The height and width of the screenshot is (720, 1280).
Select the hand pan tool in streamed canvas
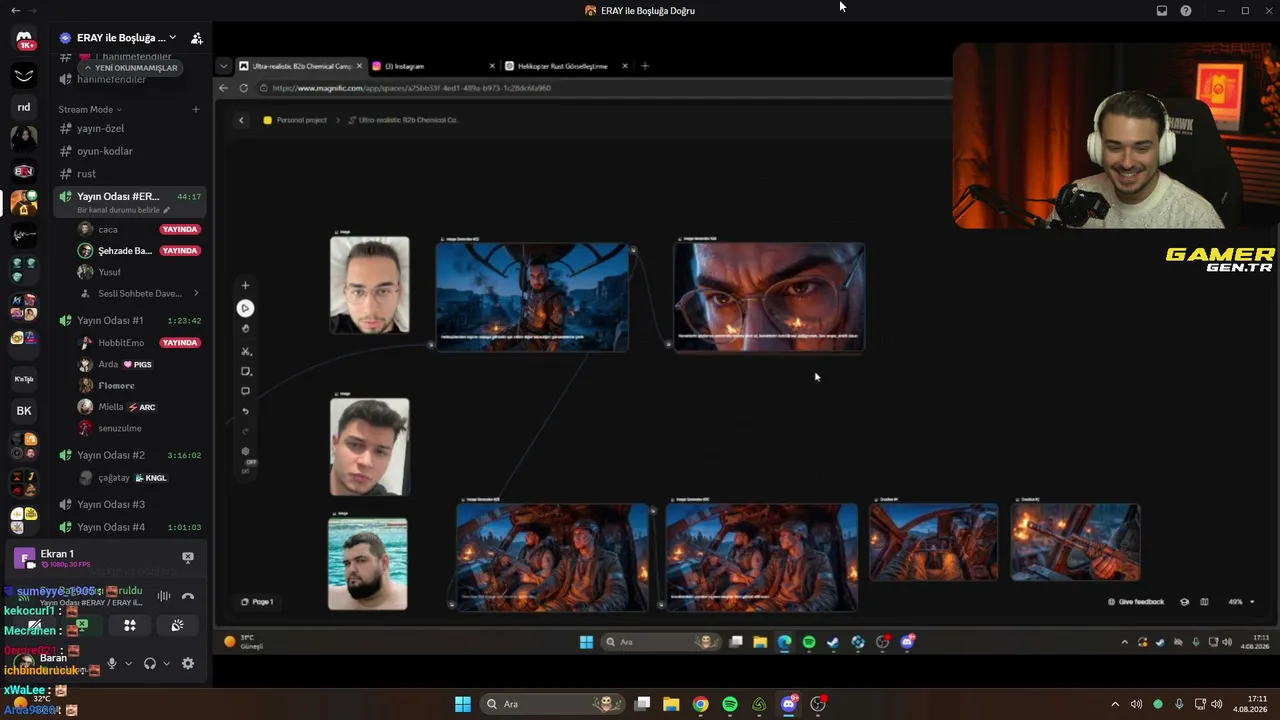click(245, 329)
